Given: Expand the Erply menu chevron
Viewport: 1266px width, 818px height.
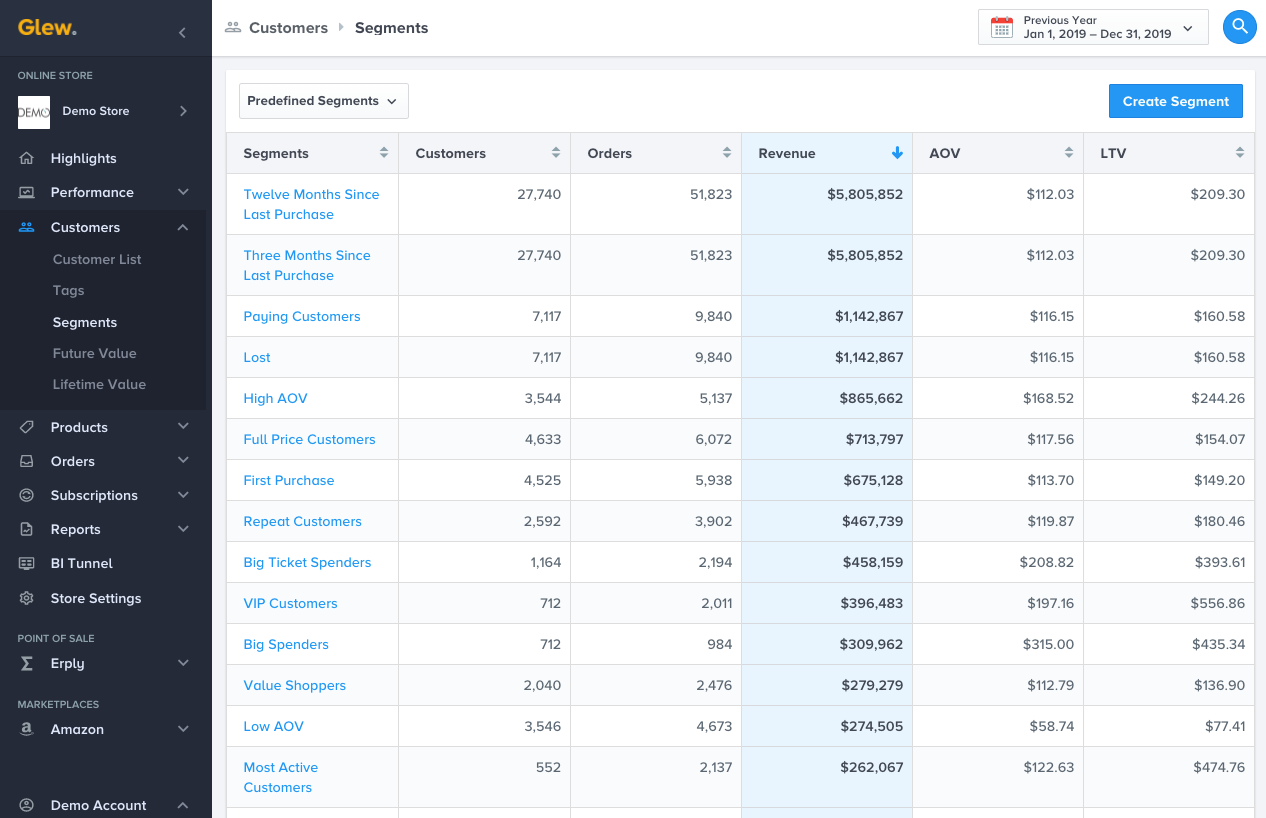Looking at the screenshot, I should click(183, 663).
